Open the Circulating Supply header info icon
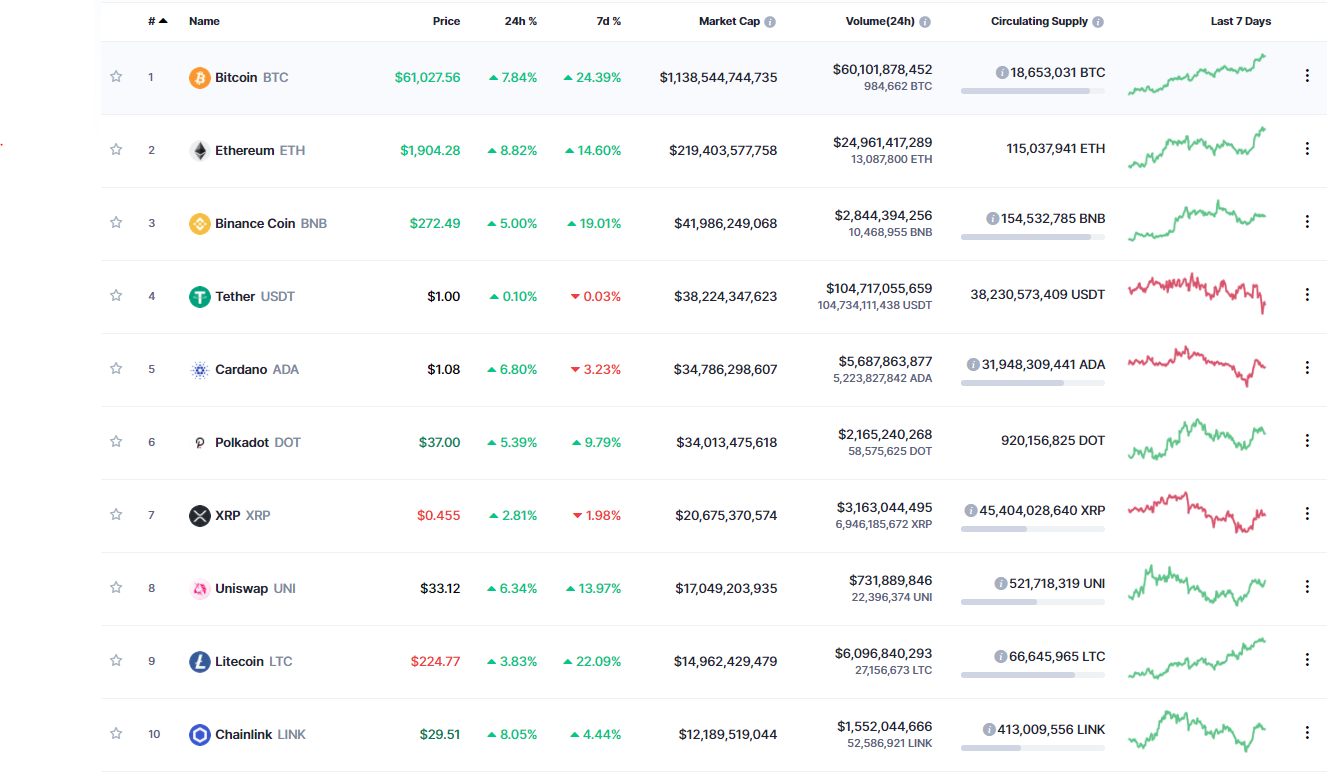This screenshot has height=775, width=1327. pyautogui.click(x=1098, y=21)
